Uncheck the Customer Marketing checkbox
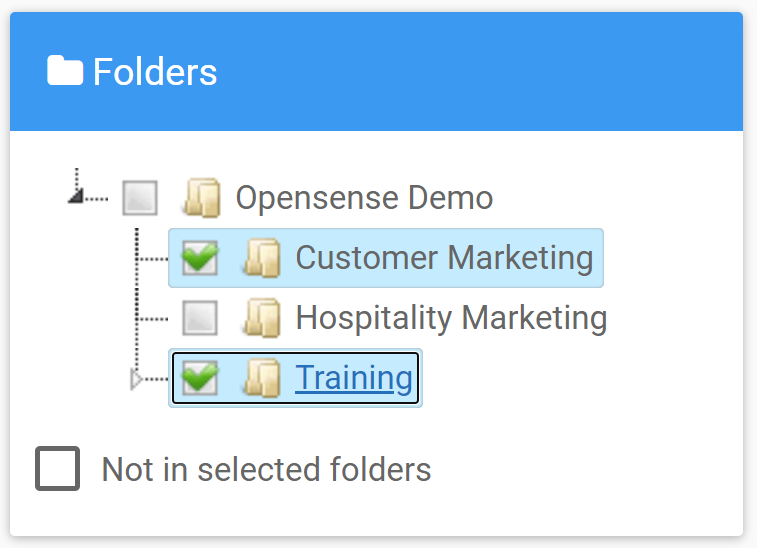 click(x=200, y=258)
